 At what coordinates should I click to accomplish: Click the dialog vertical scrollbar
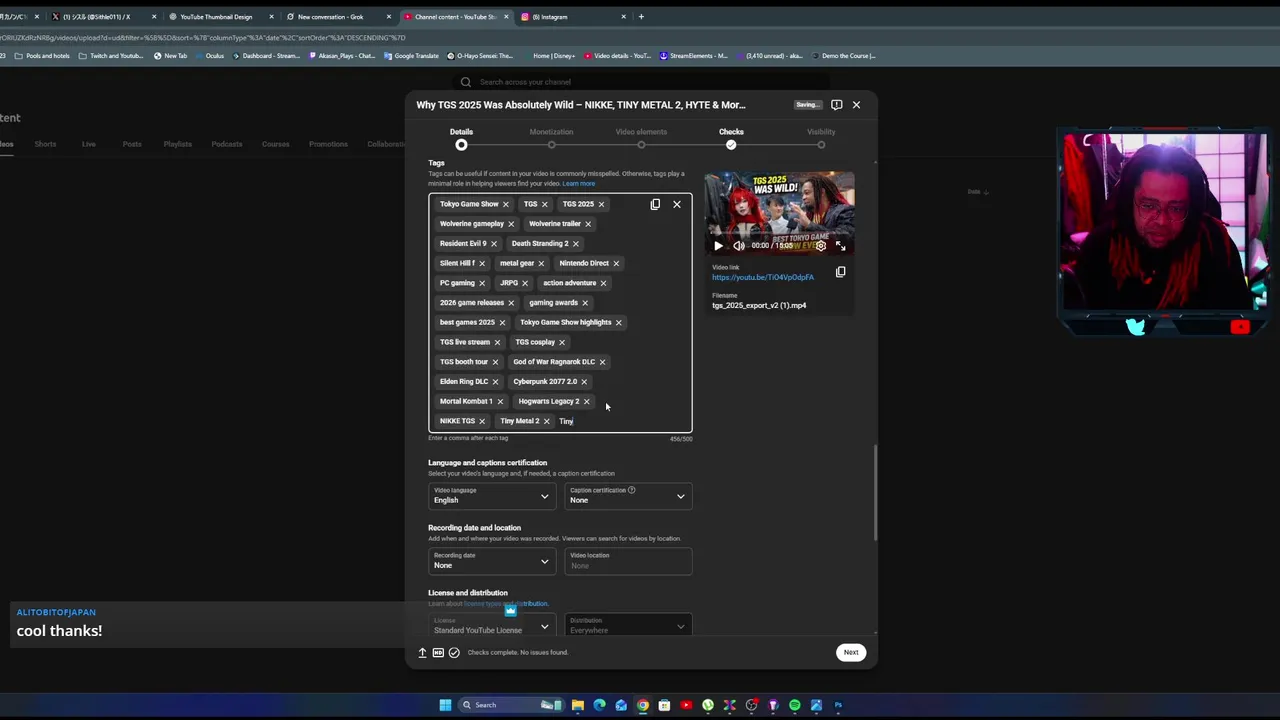pyautogui.click(x=875, y=493)
